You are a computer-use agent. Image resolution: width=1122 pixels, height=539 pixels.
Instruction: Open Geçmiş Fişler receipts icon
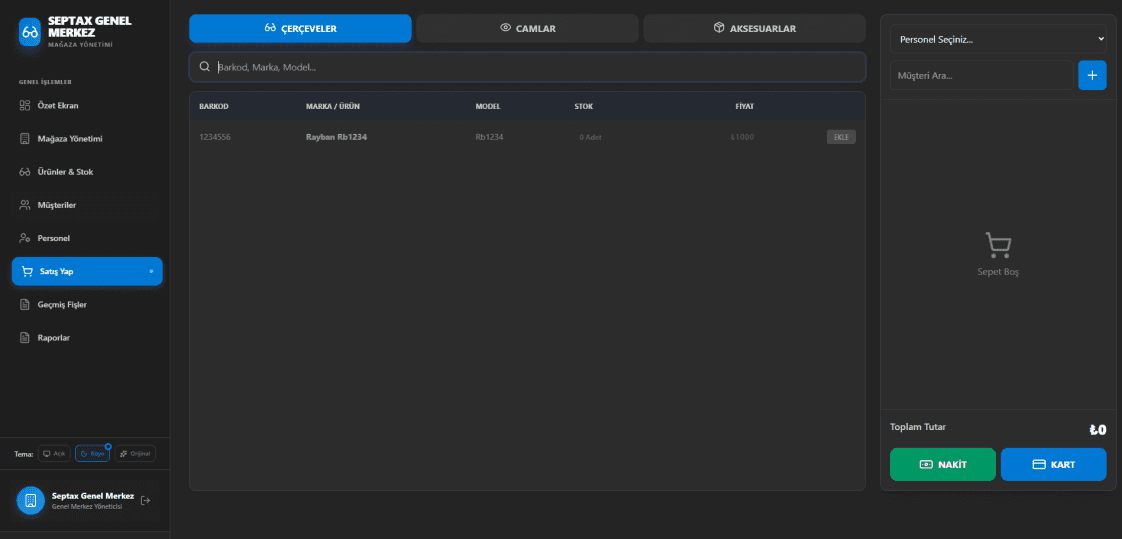(24, 305)
